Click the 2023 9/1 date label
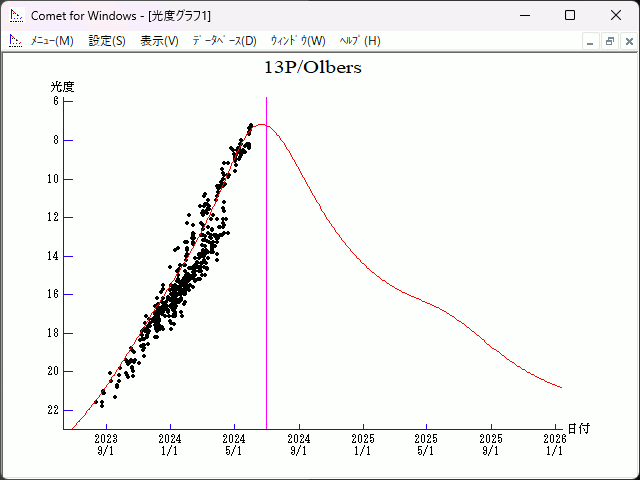The image size is (640, 480). pos(106,445)
